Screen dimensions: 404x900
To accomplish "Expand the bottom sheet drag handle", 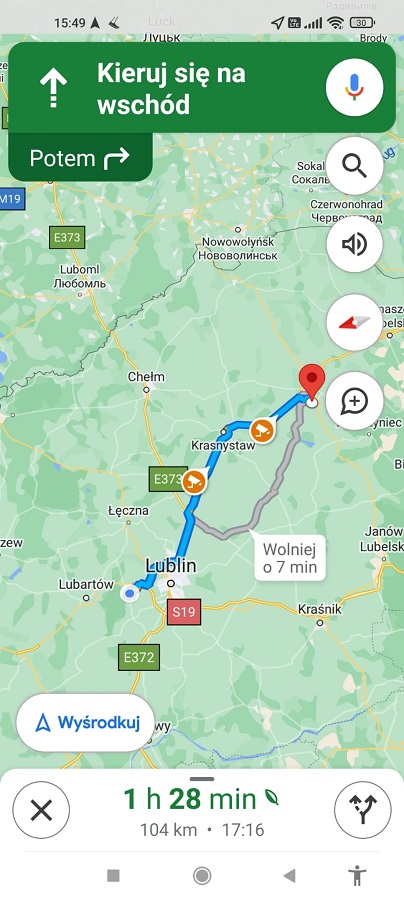I will (x=202, y=779).
